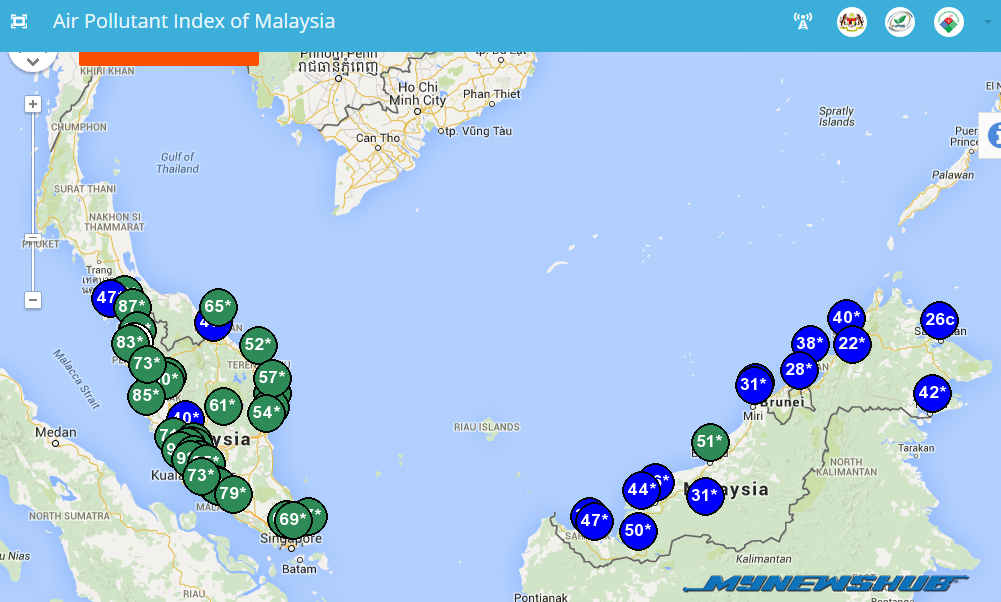Click the fullscreen icon in header

(19, 22)
